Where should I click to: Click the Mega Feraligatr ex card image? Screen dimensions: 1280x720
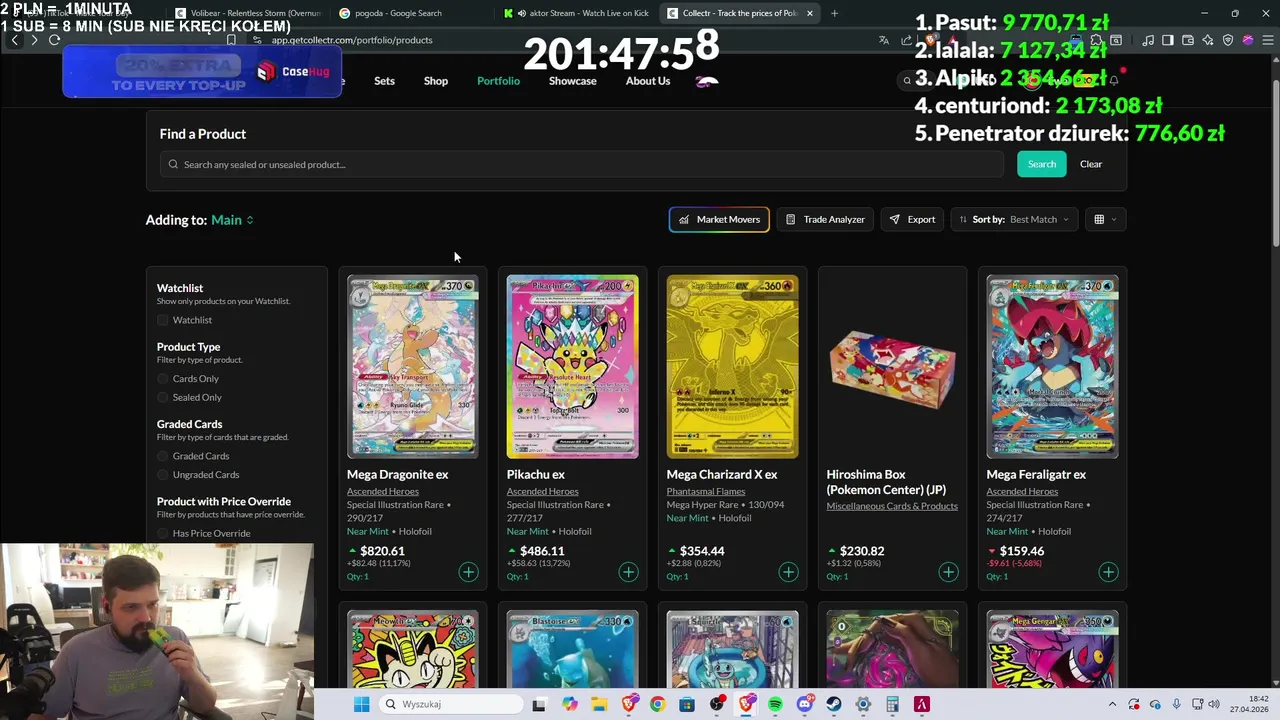pos(1052,367)
